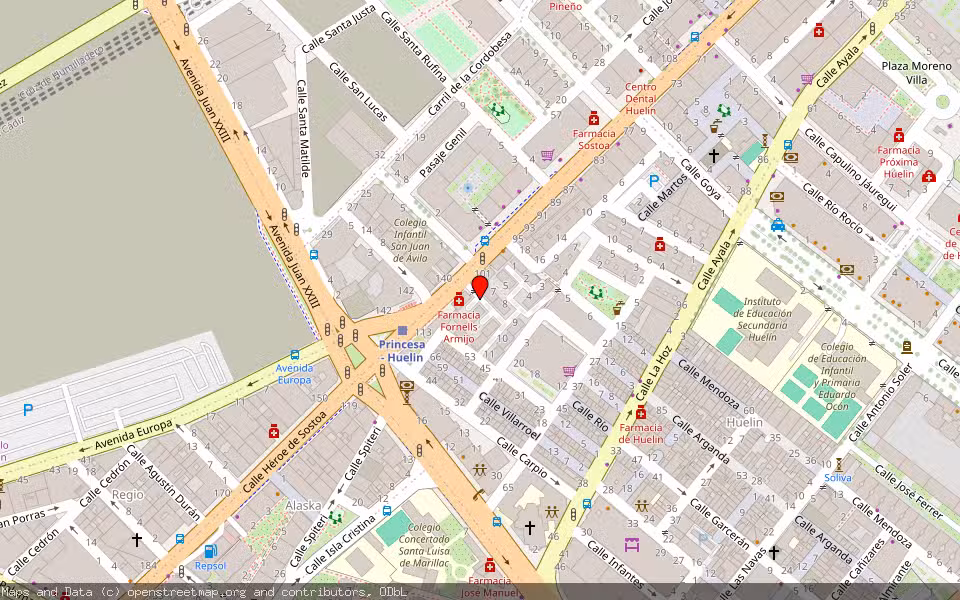Click the Calle Isla Cristina label
Screen dimensions: 960x600
coord(340,546)
